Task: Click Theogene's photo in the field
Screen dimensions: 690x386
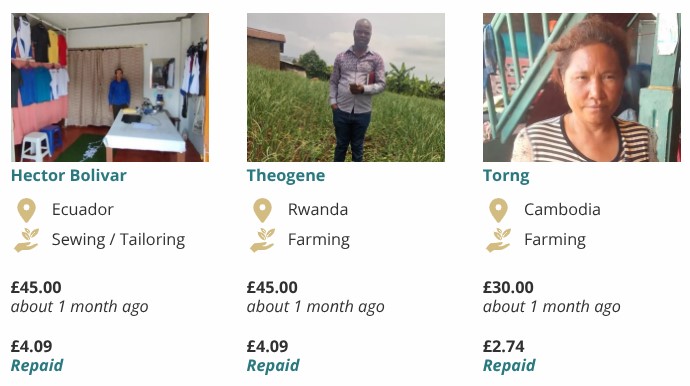Action: [x=346, y=87]
